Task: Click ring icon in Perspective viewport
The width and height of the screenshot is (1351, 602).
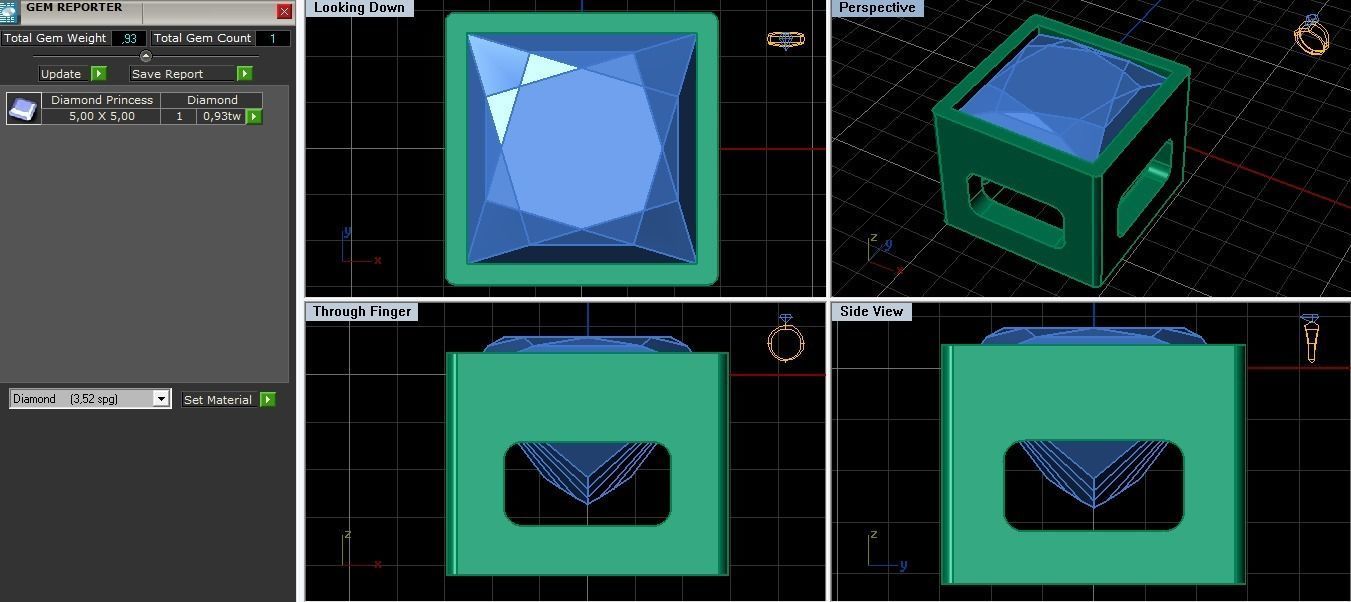Action: pyautogui.click(x=1311, y=35)
